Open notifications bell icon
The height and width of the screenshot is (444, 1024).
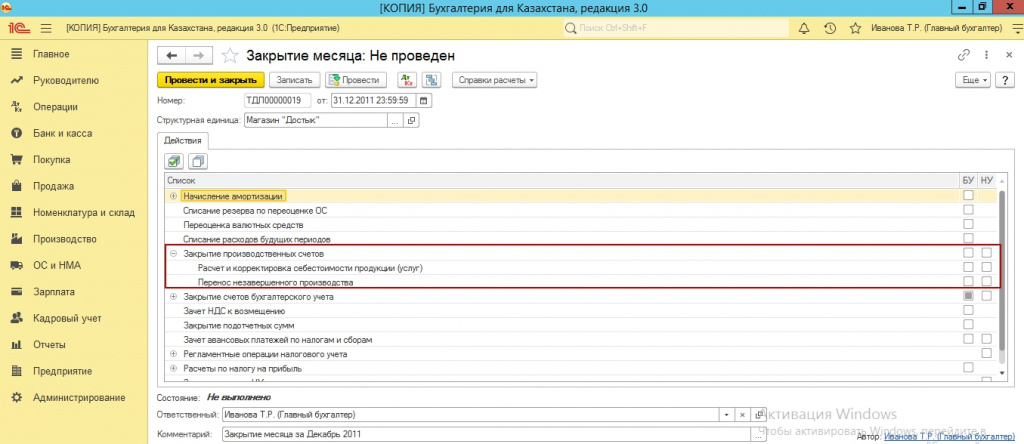(804, 29)
